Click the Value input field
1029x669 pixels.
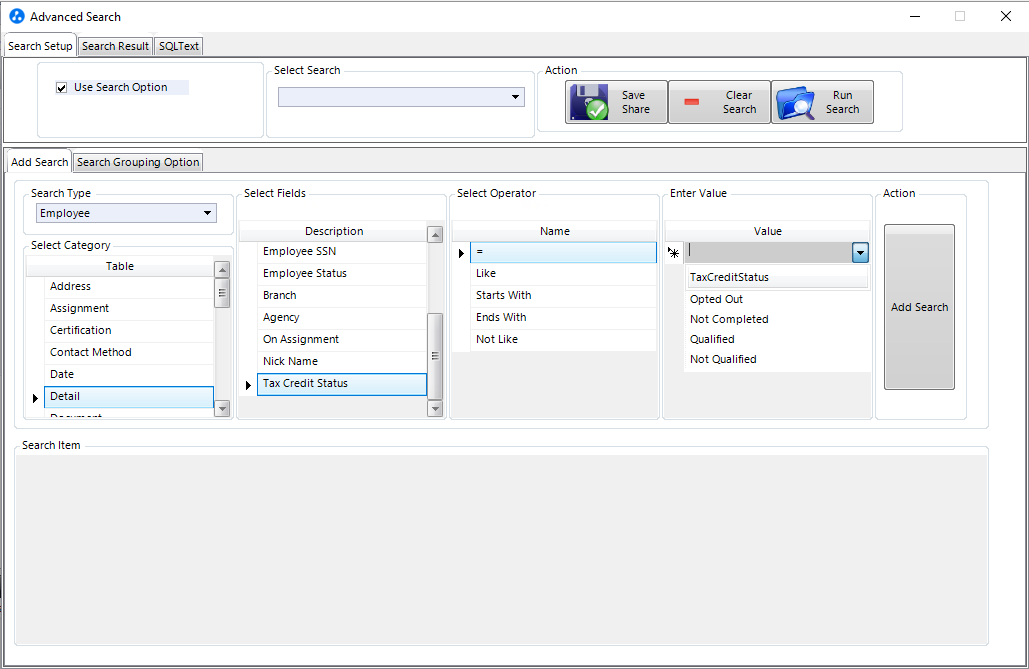(x=768, y=252)
